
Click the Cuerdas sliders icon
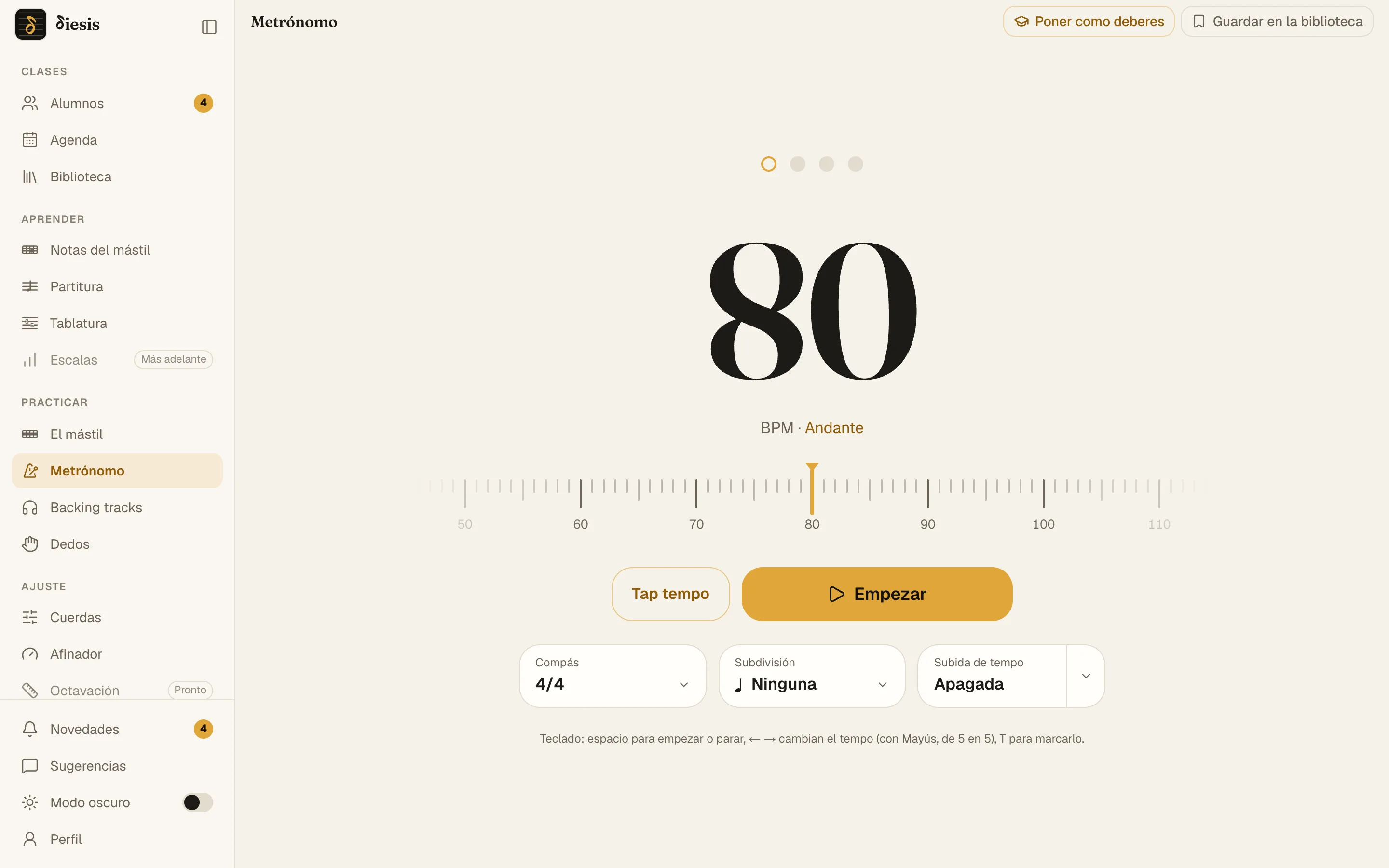coord(30,617)
